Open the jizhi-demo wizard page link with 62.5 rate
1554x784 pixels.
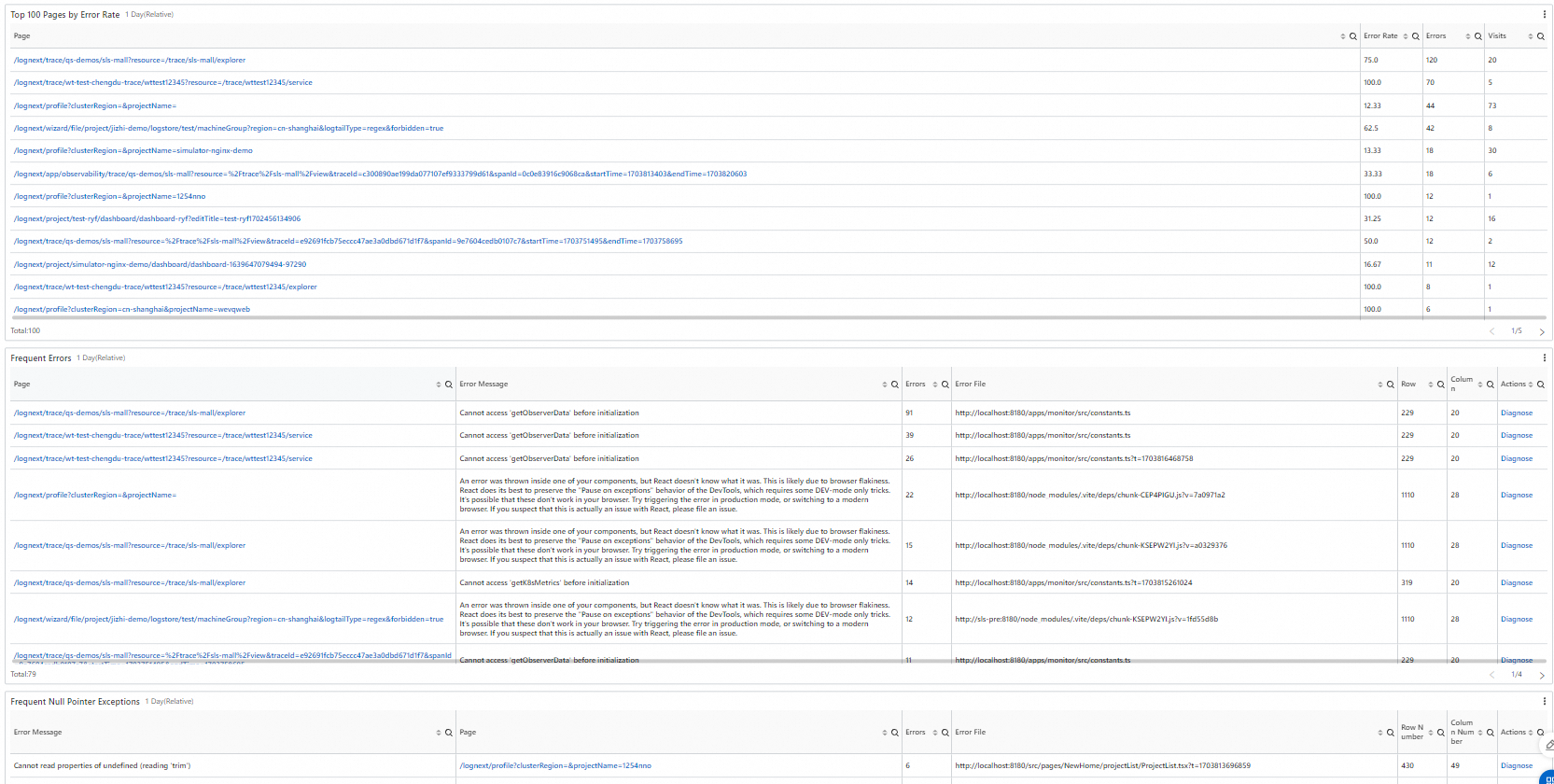point(229,128)
